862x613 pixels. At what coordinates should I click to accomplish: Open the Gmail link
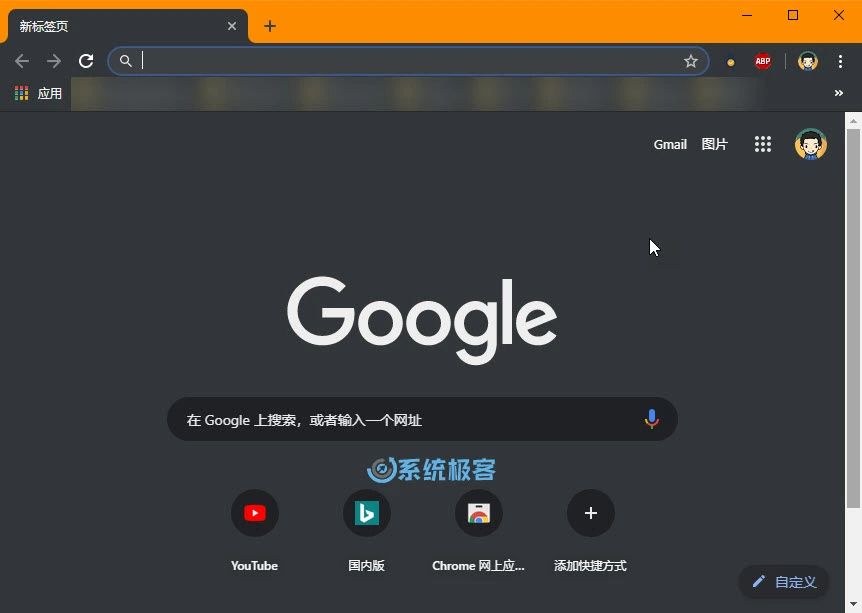click(670, 145)
